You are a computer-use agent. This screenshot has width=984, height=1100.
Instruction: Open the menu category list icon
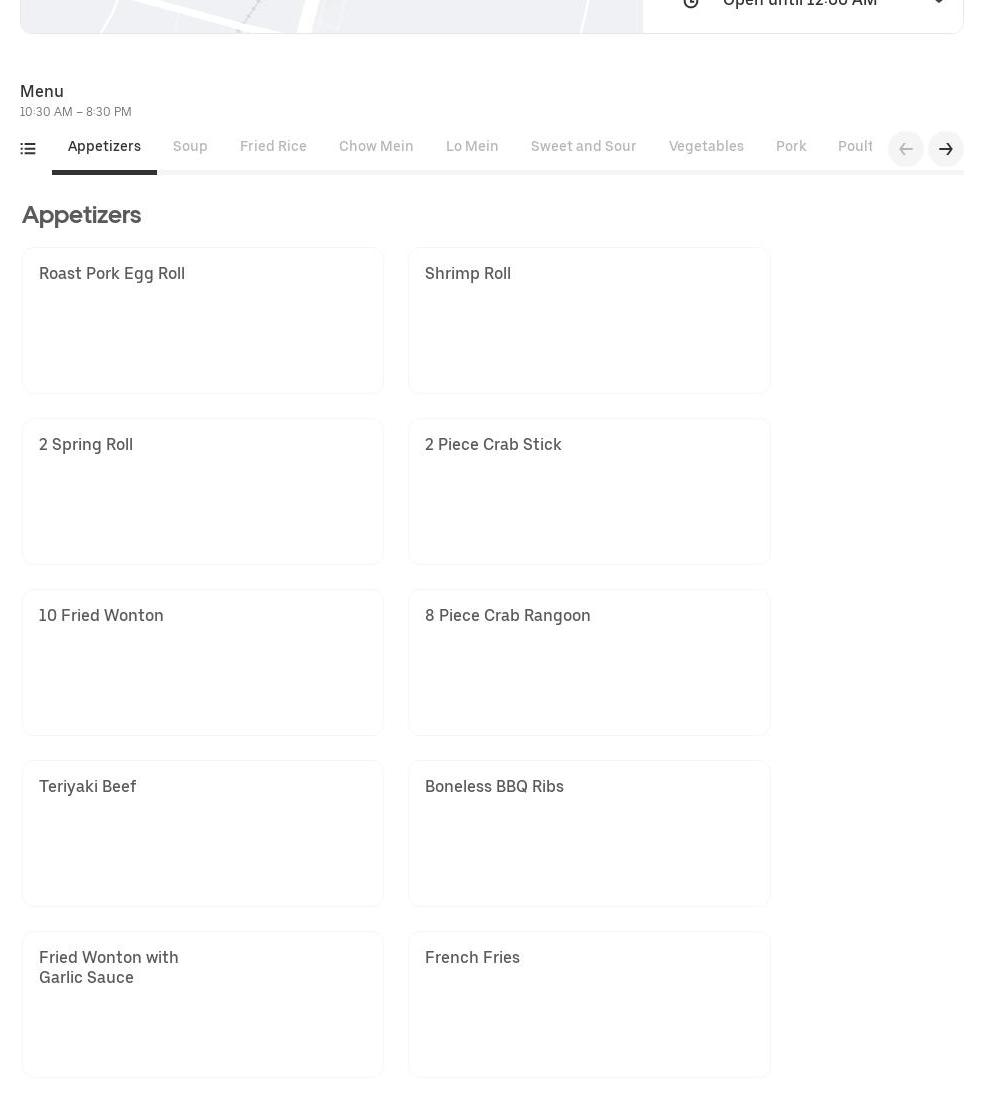click(28, 149)
